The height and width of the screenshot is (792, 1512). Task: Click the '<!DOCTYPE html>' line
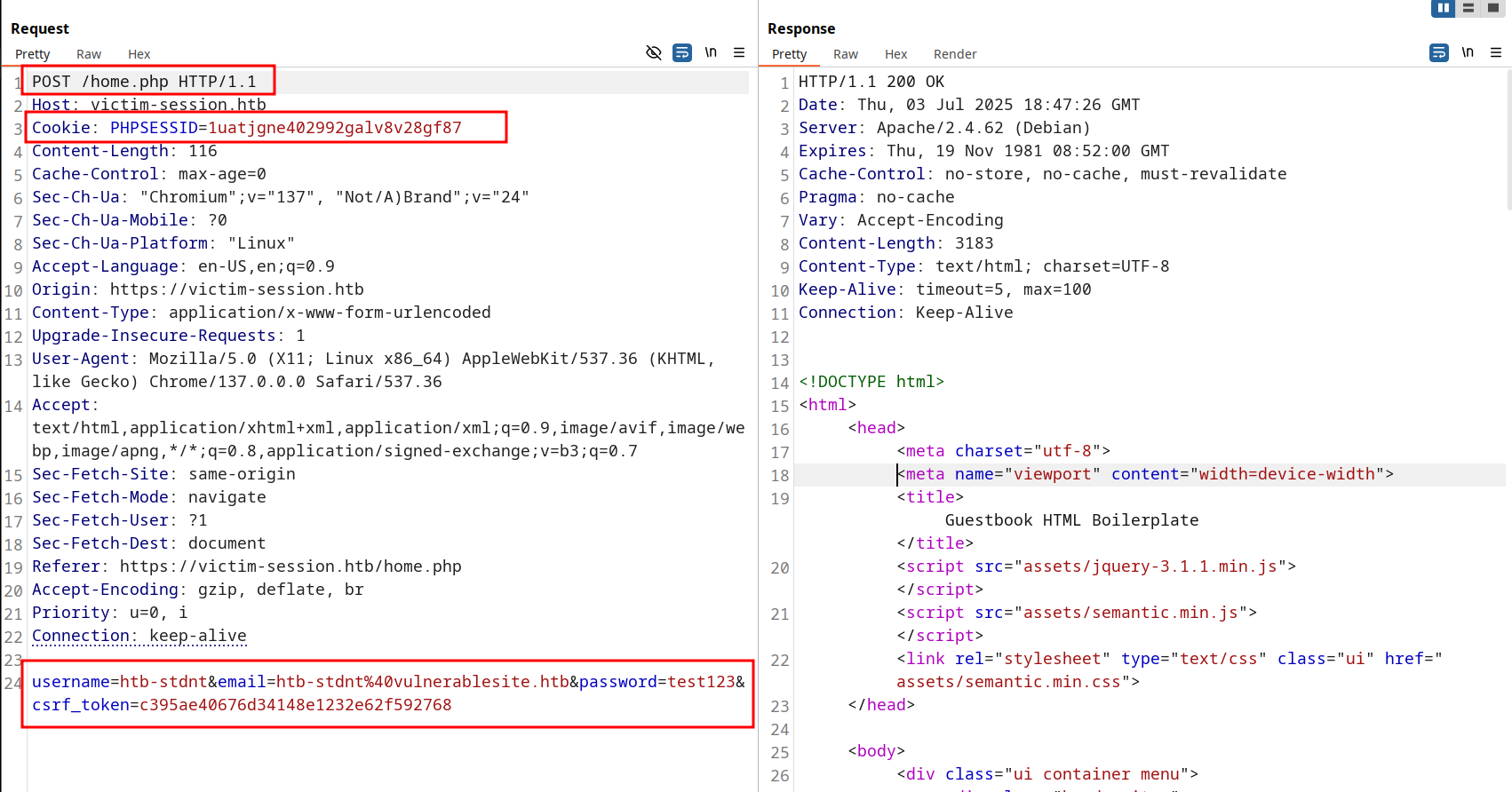[x=871, y=382]
